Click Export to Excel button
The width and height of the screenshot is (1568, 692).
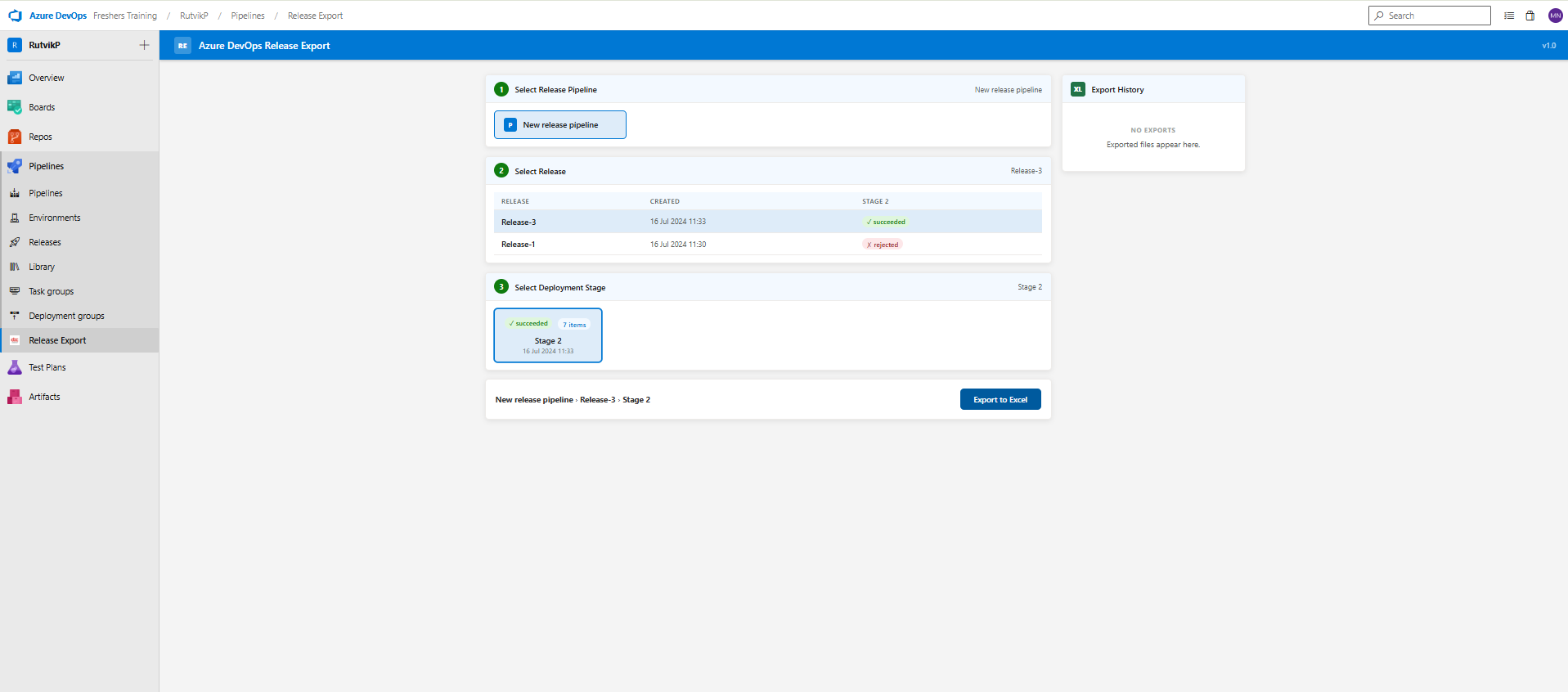coord(1000,399)
